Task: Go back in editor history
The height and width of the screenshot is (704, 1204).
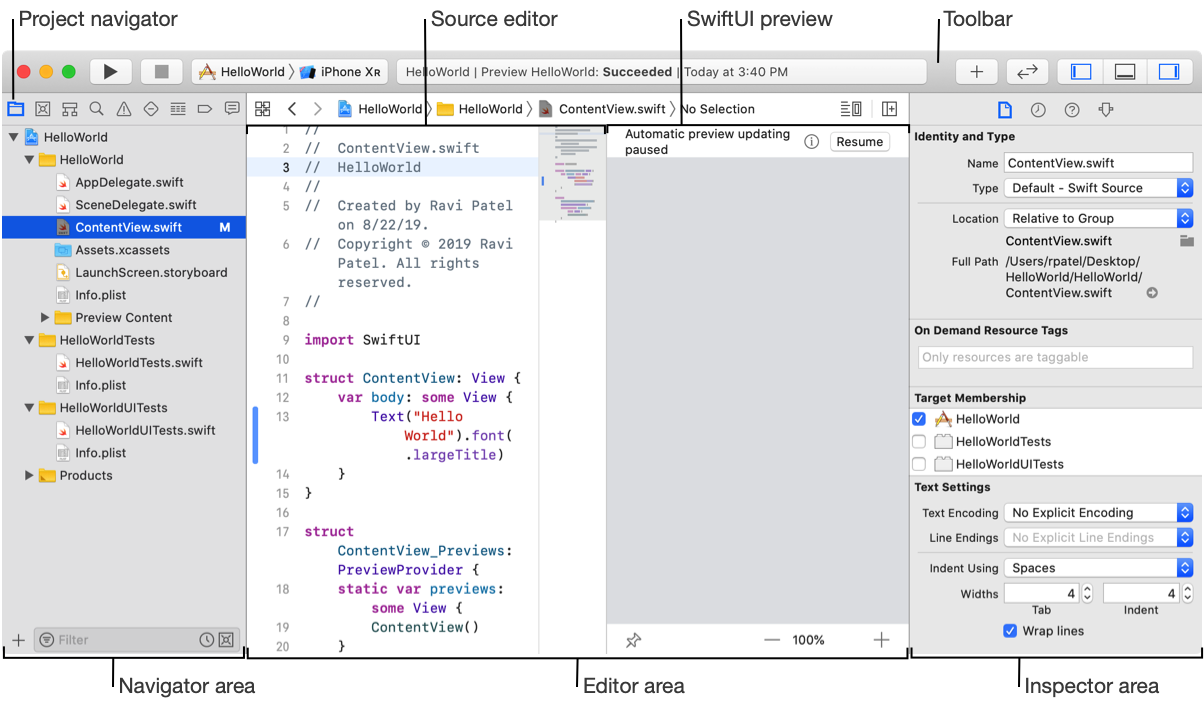Action: tap(291, 109)
